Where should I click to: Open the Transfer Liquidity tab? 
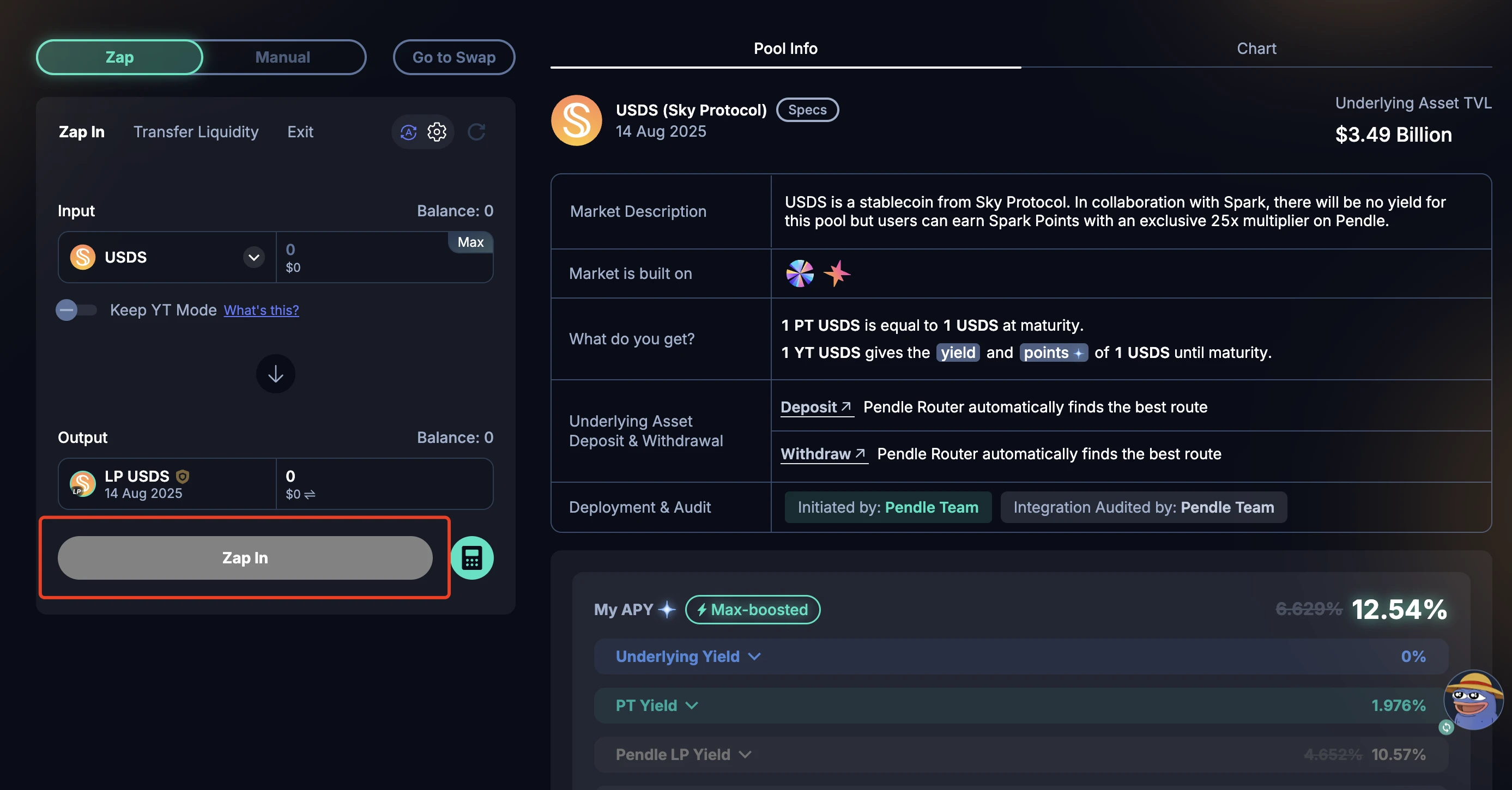click(196, 132)
